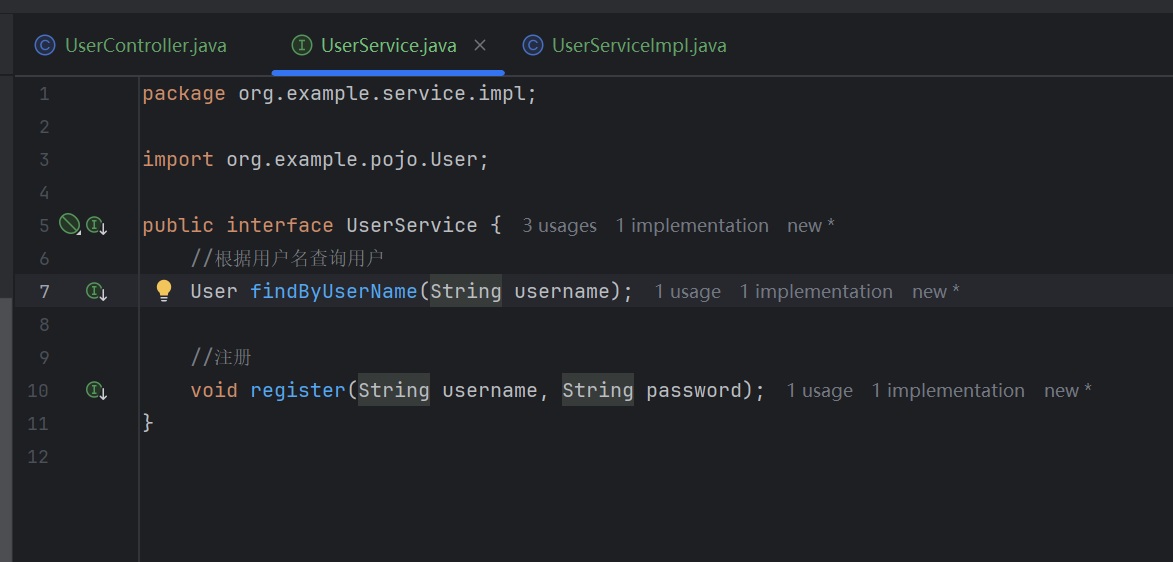Viewport: 1173px width, 562px height.
Task: Go to implementation from line 5 gutter icon
Action: [x=97, y=225]
